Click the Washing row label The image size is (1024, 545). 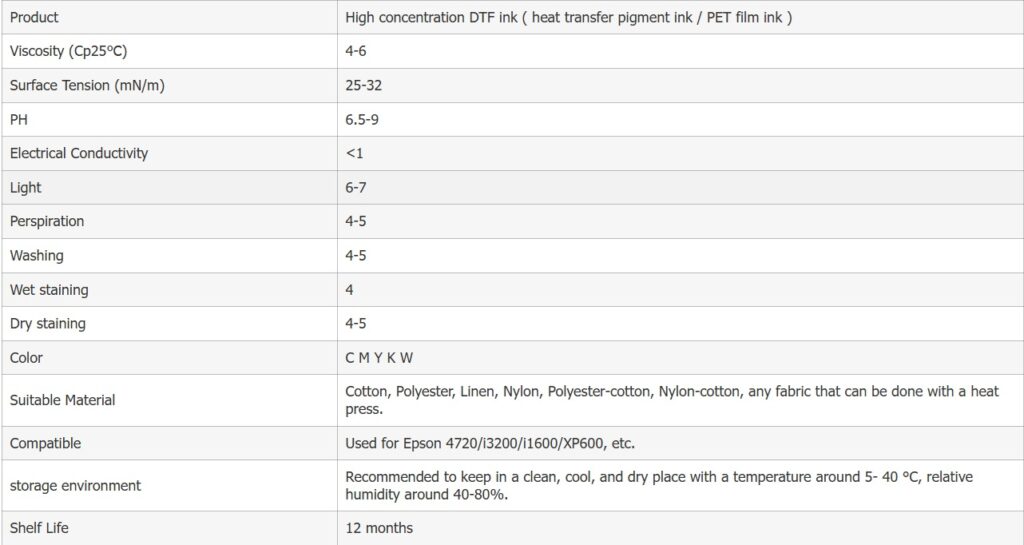tap(37, 256)
